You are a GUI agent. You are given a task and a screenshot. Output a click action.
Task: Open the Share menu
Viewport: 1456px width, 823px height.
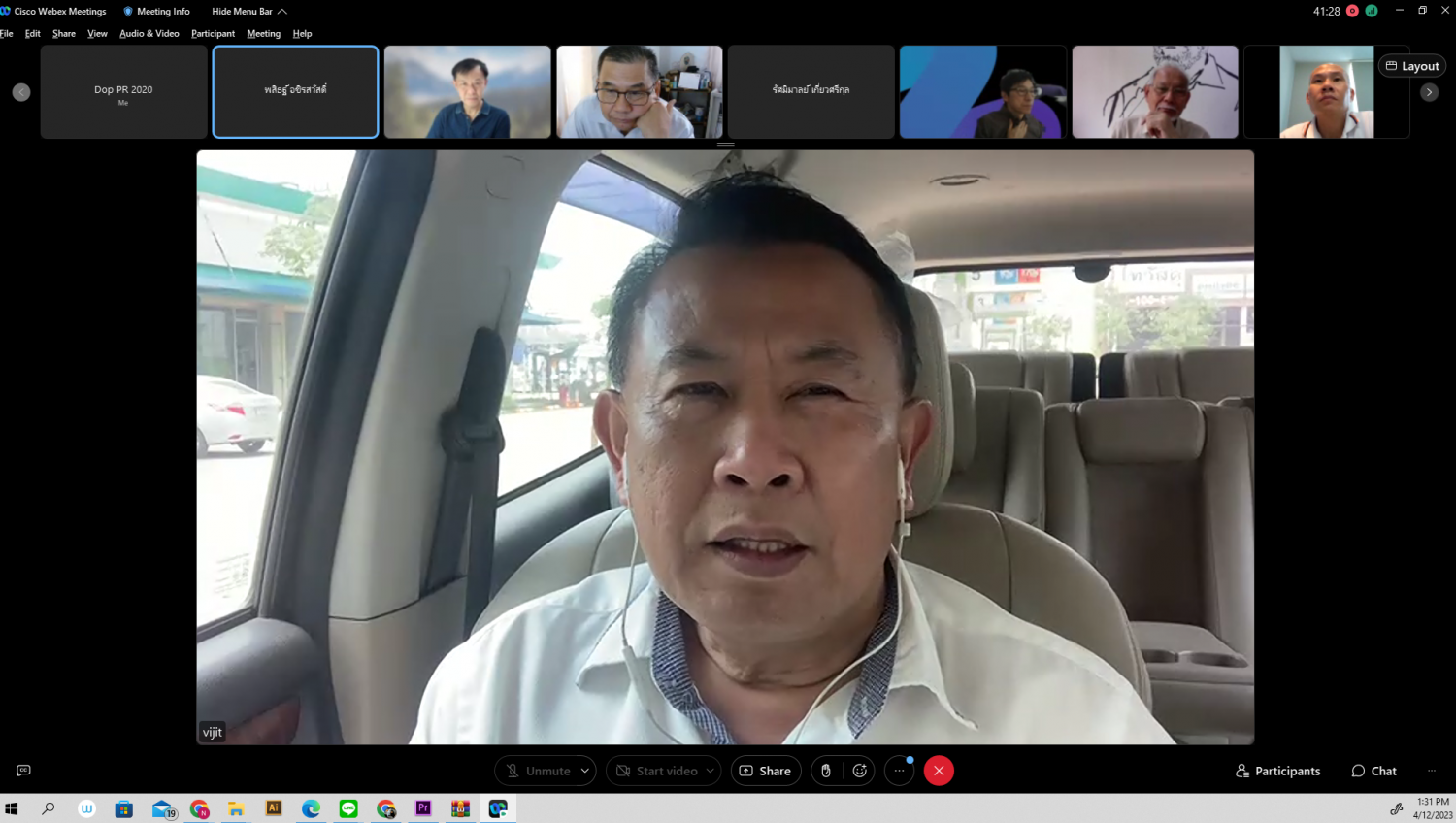[64, 33]
